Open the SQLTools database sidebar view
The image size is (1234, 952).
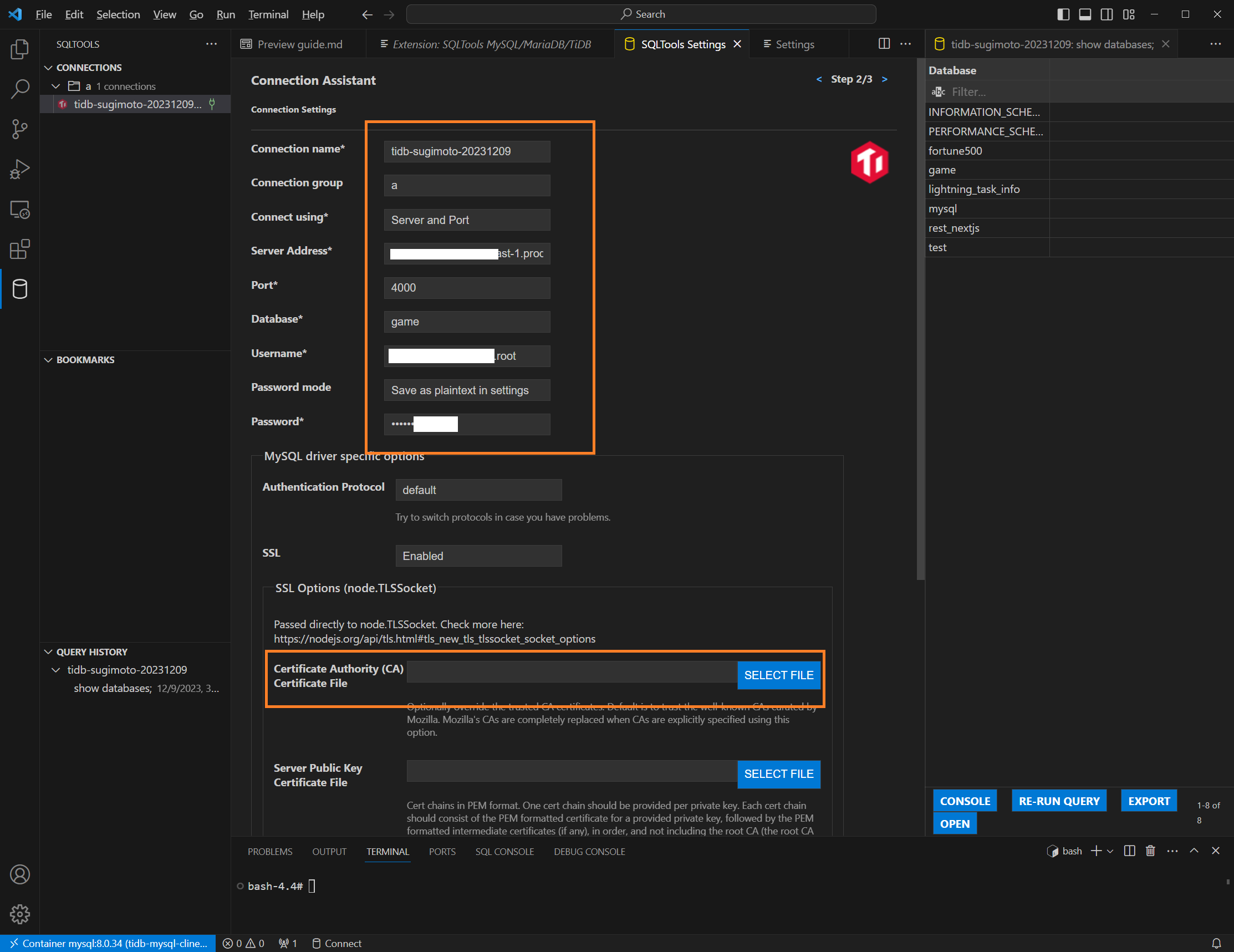(19, 289)
